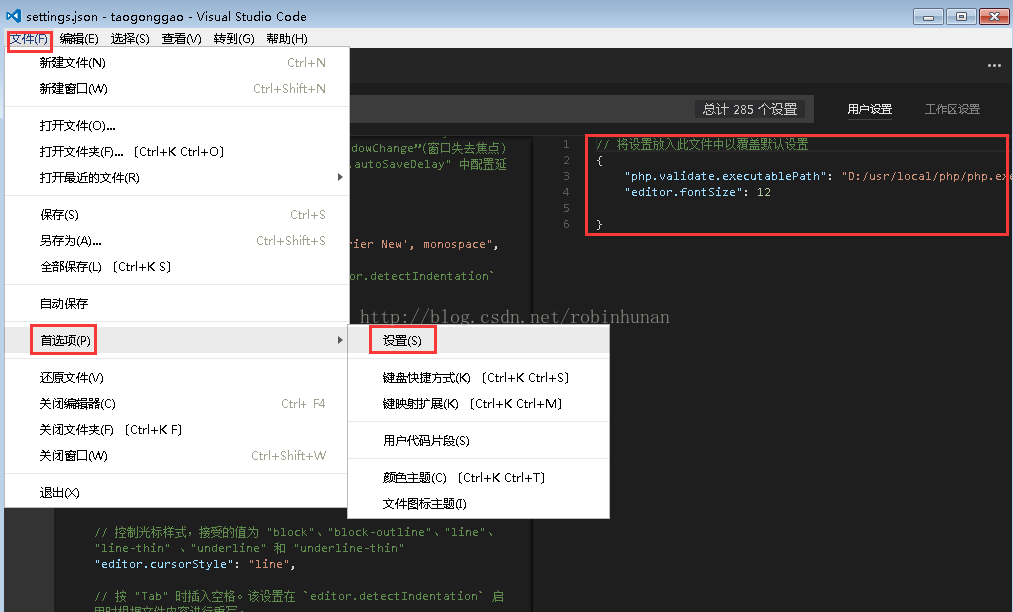1013x612 pixels.
Task: Click the VS Code logo in title bar
Action: (13, 17)
